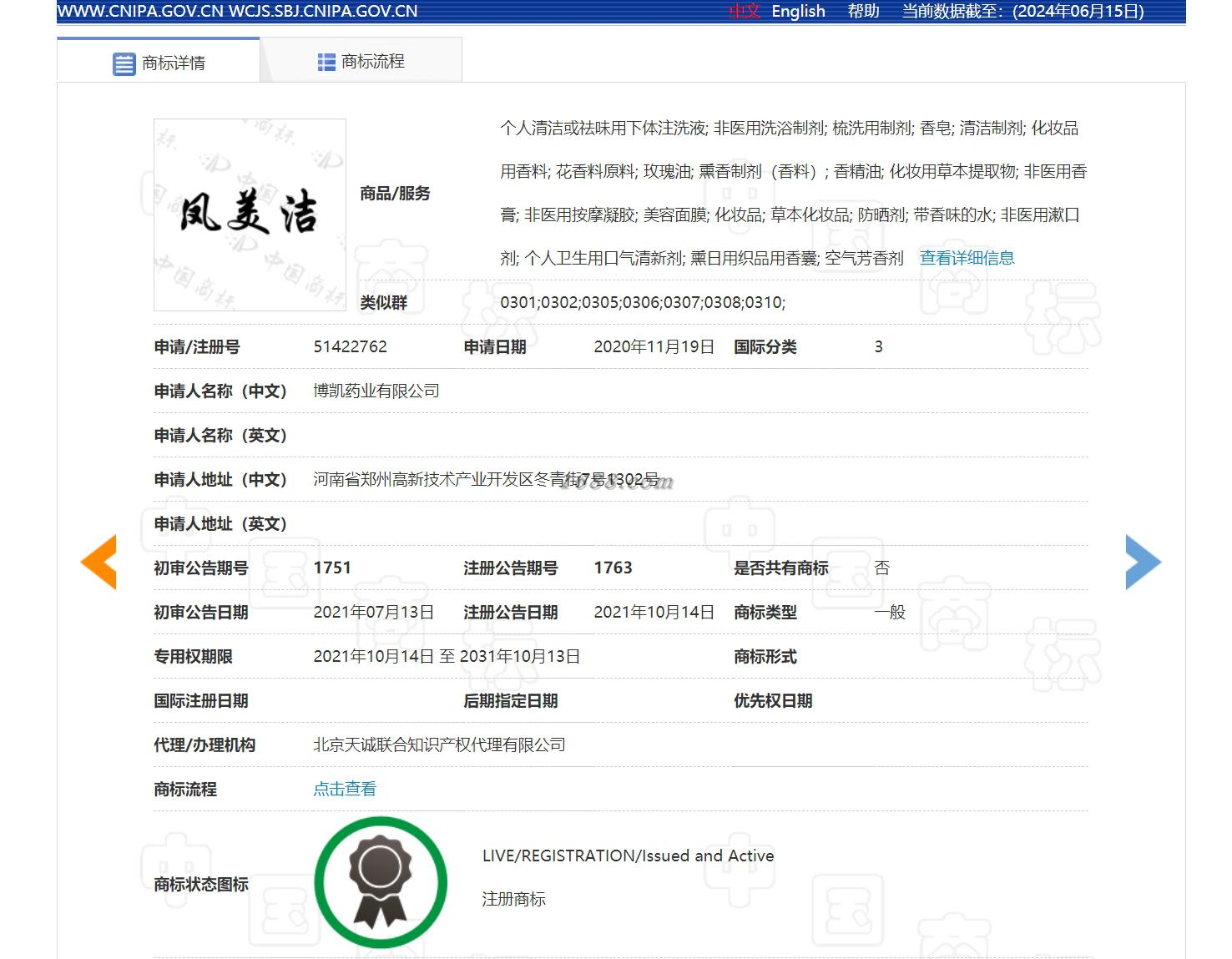Viewport: 1232px width, 959px height.
Task: Click the green registered trademark status badge
Action: (381, 882)
